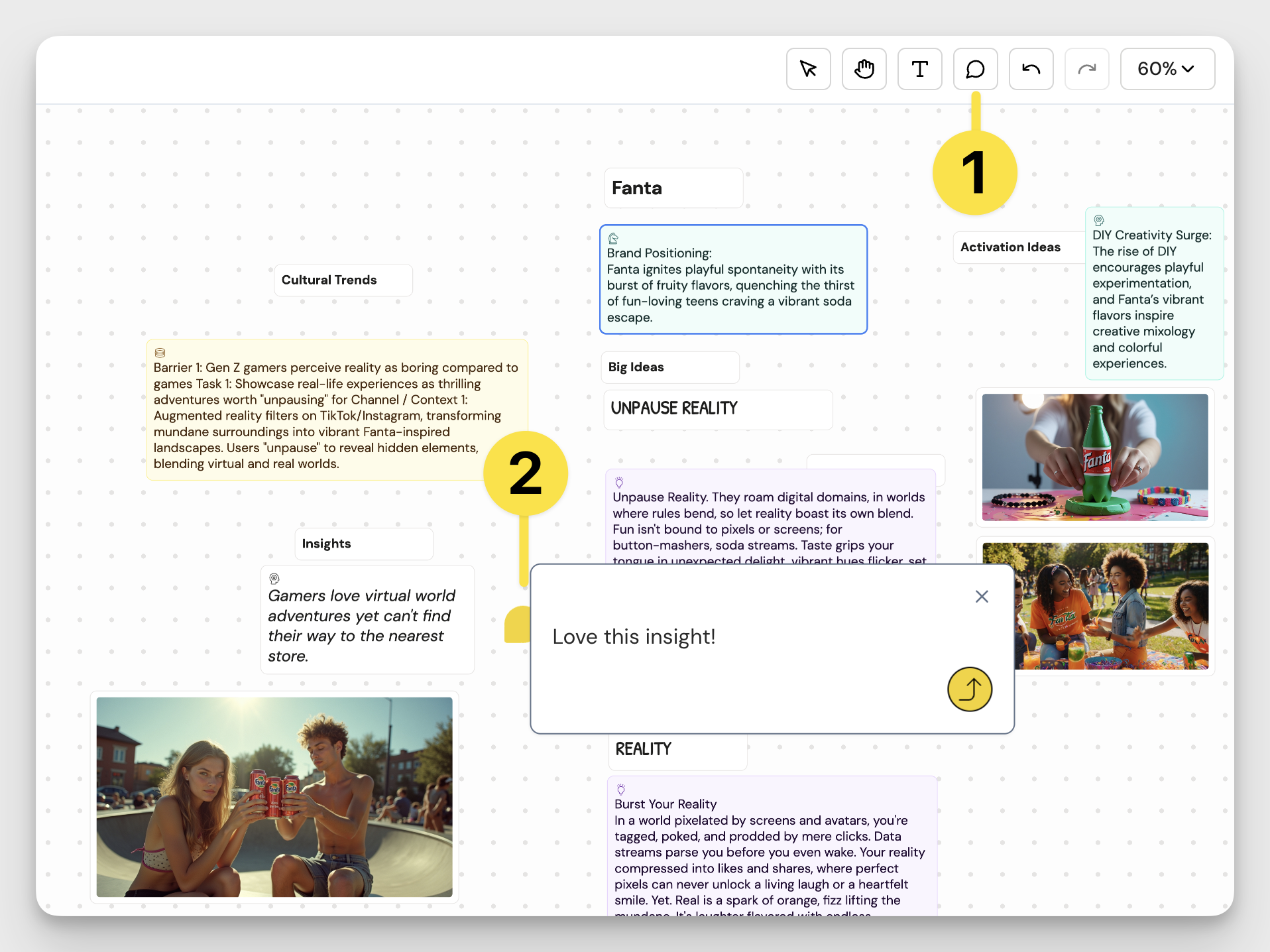
Task: Choose the text tool
Action: coord(919,69)
